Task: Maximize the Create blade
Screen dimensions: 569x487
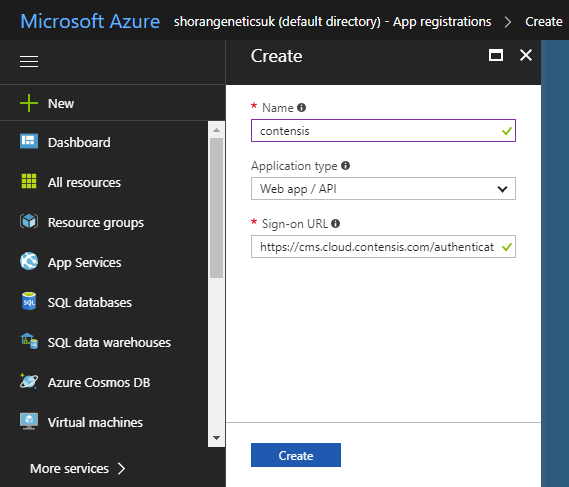Action: point(496,55)
